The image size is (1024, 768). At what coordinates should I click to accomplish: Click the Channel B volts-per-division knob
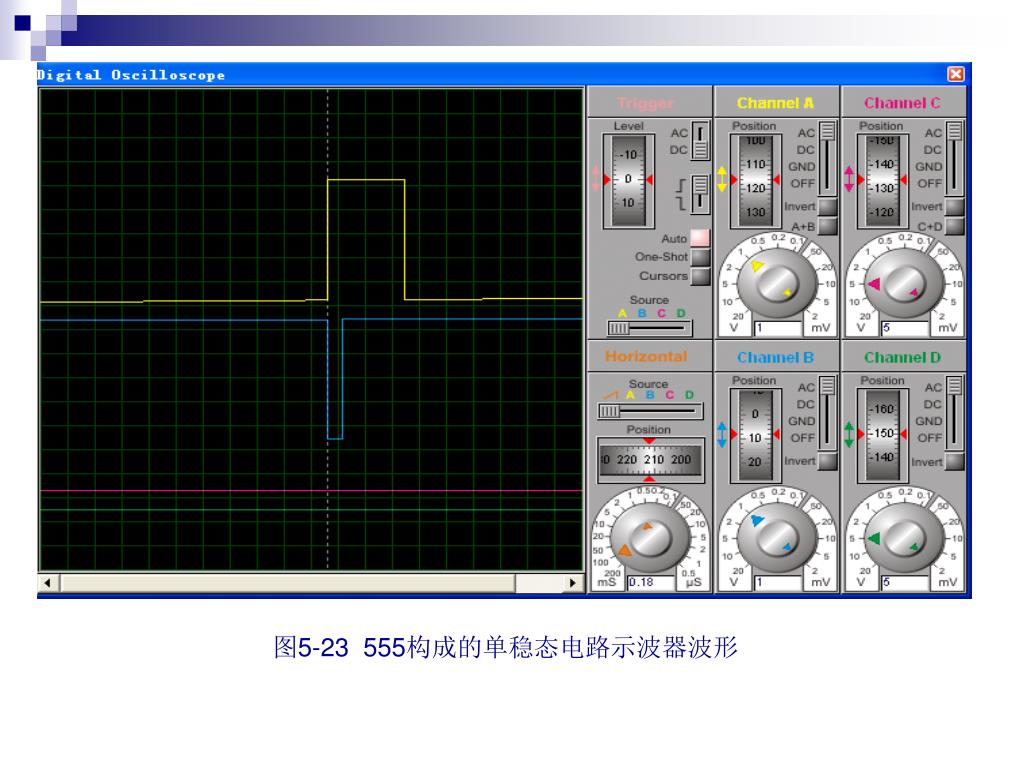[x=776, y=539]
